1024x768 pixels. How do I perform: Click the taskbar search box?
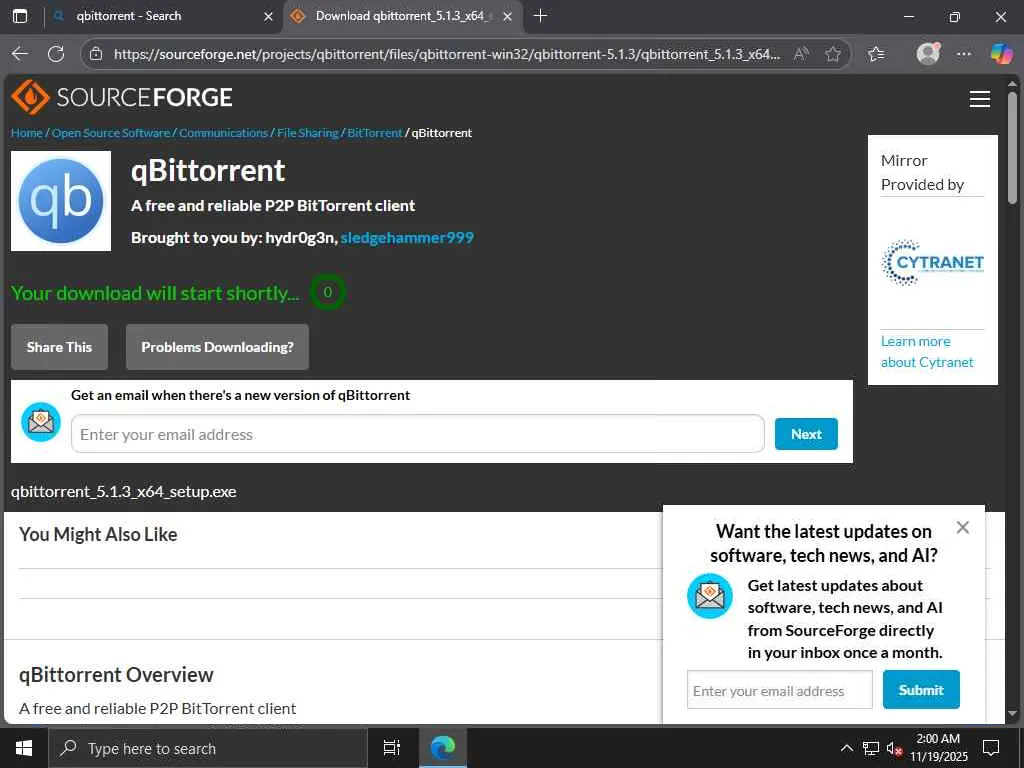coord(208,748)
